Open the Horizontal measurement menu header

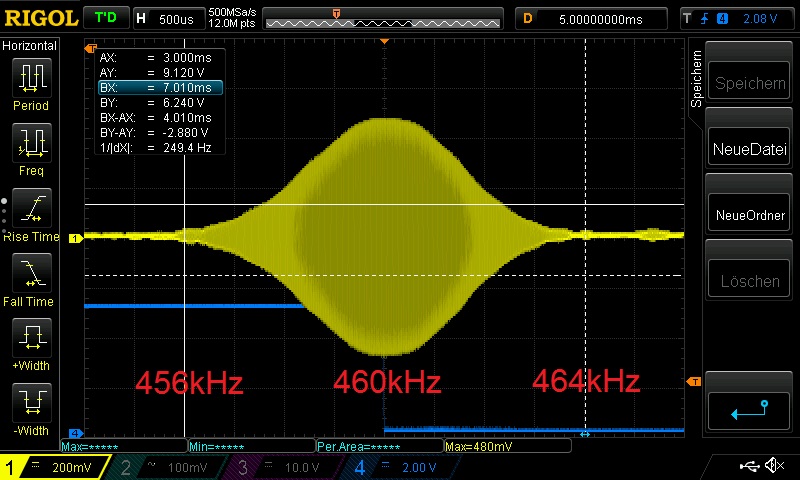pos(30,46)
